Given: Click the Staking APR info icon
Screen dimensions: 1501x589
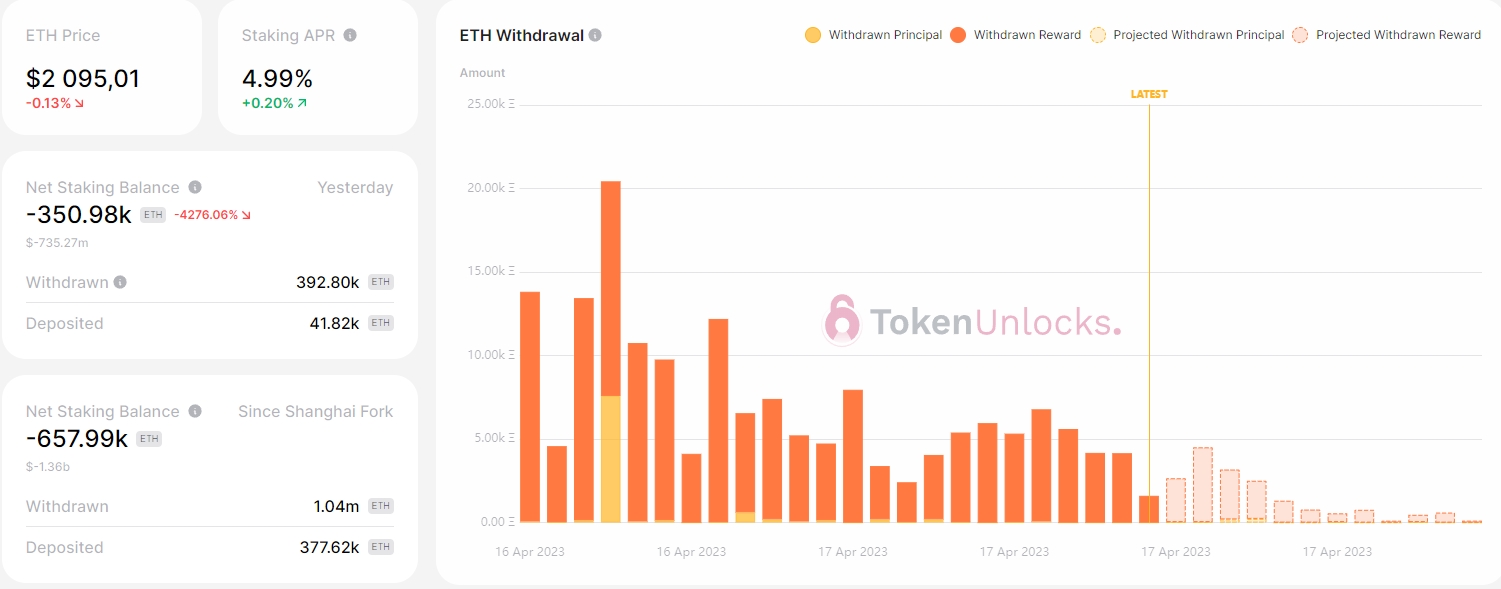Looking at the screenshot, I should click(x=348, y=35).
